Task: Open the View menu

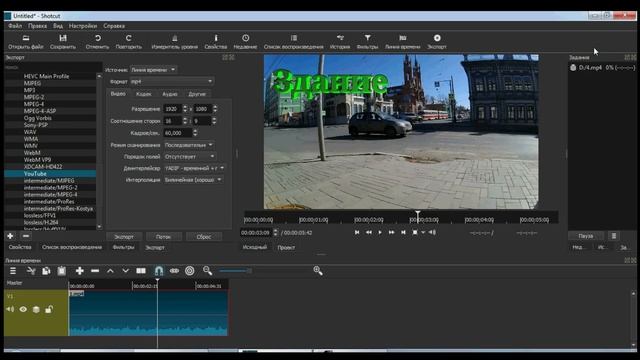Action: pos(58,26)
